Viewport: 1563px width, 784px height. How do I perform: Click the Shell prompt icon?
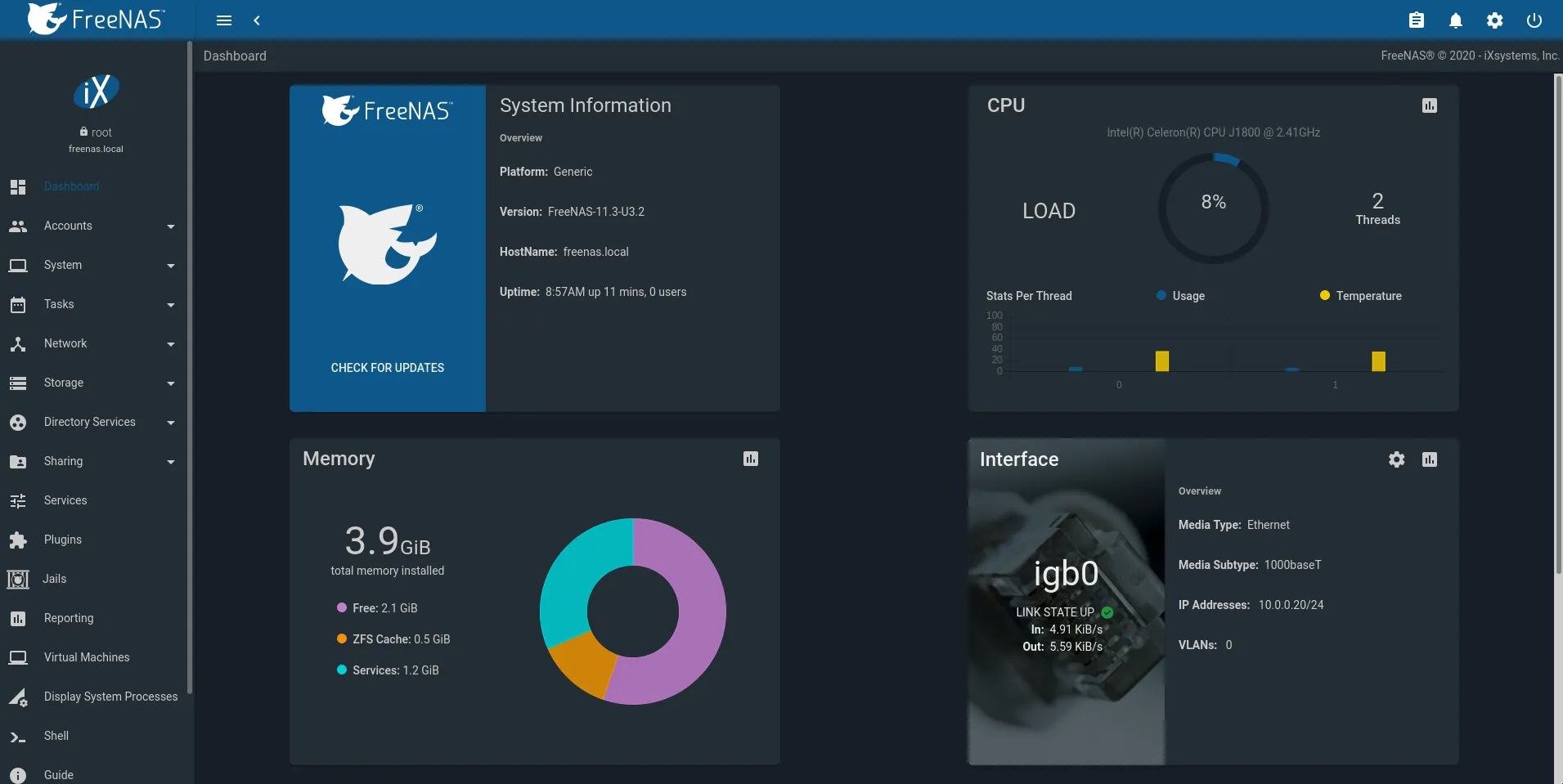pyautogui.click(x=18, y=737)
